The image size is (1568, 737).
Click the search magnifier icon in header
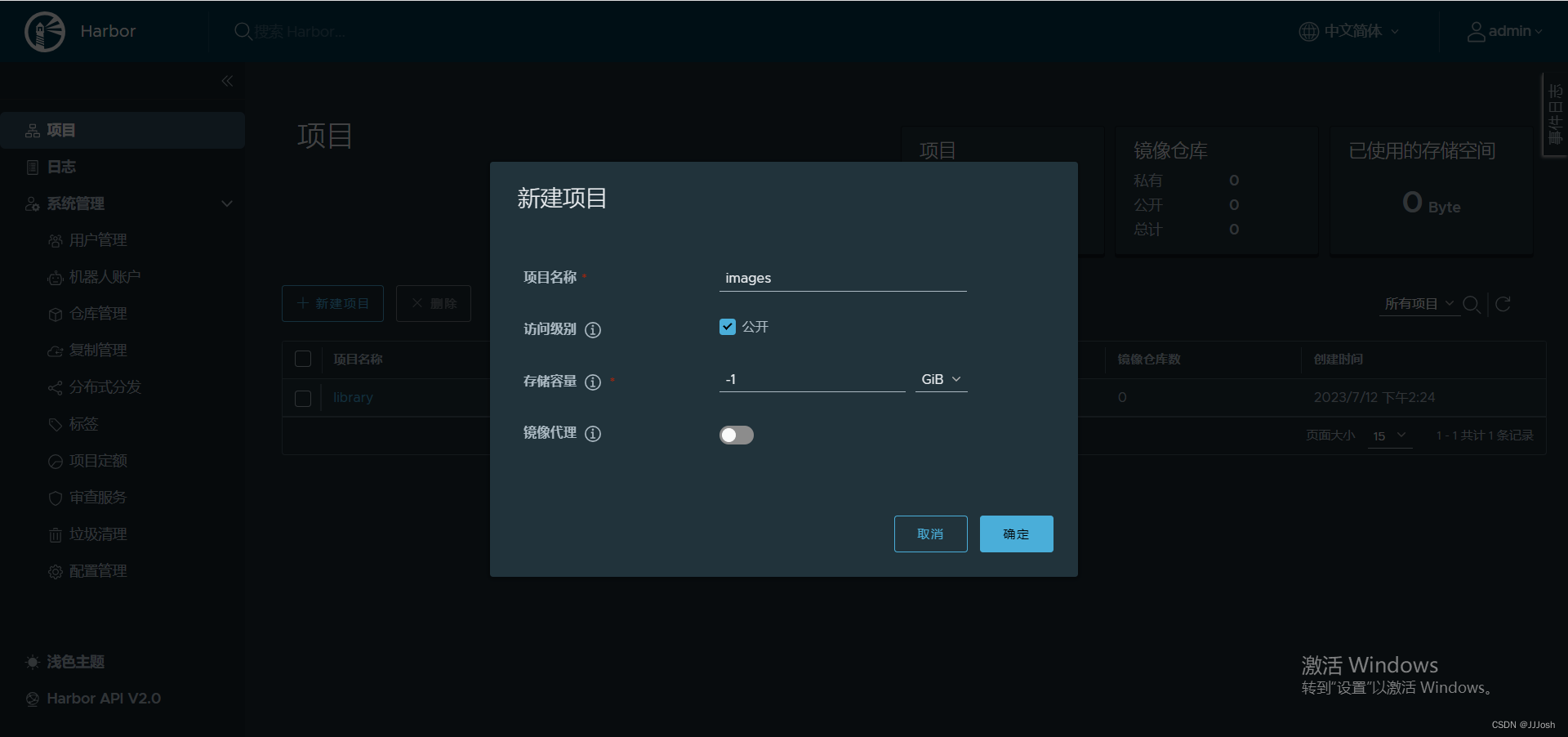(243, 32)
